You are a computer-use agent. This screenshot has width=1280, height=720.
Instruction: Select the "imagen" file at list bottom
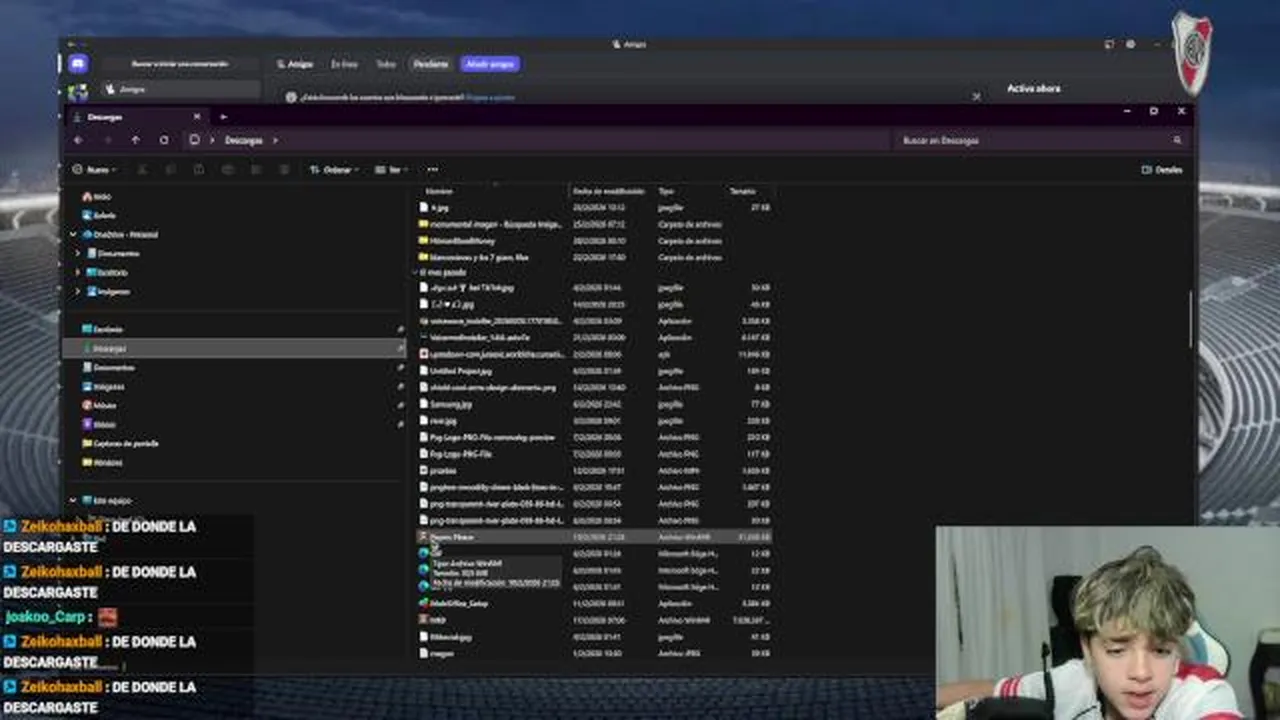pos(594,653)
